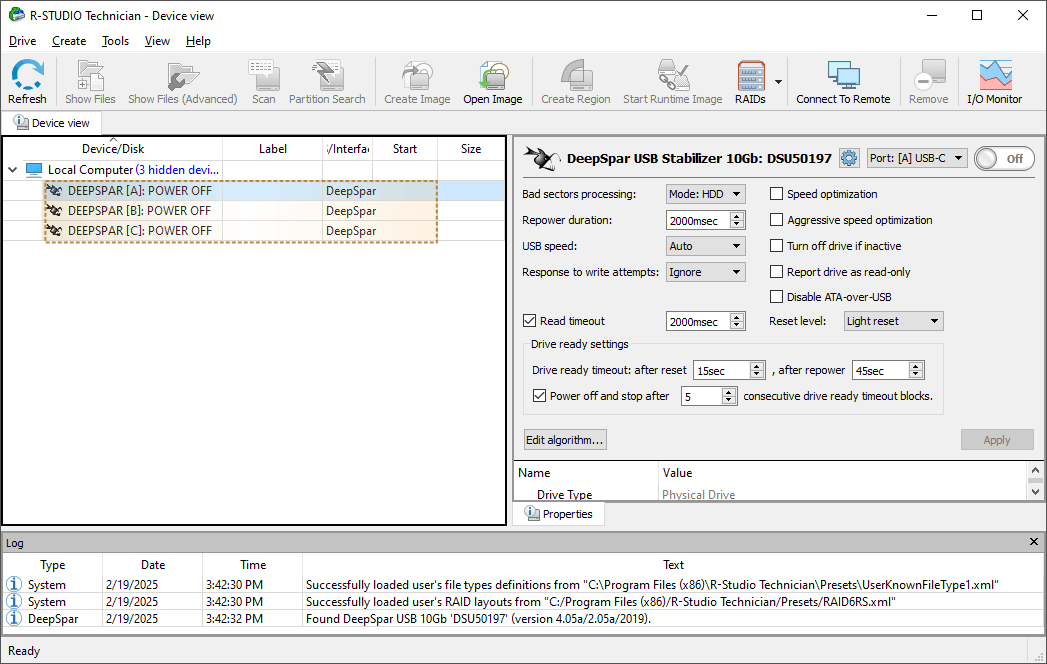Viewport: 1047px width, 664px height.
Task: Click the Remove toolbar icon
Action: click(x=929, y=81)
